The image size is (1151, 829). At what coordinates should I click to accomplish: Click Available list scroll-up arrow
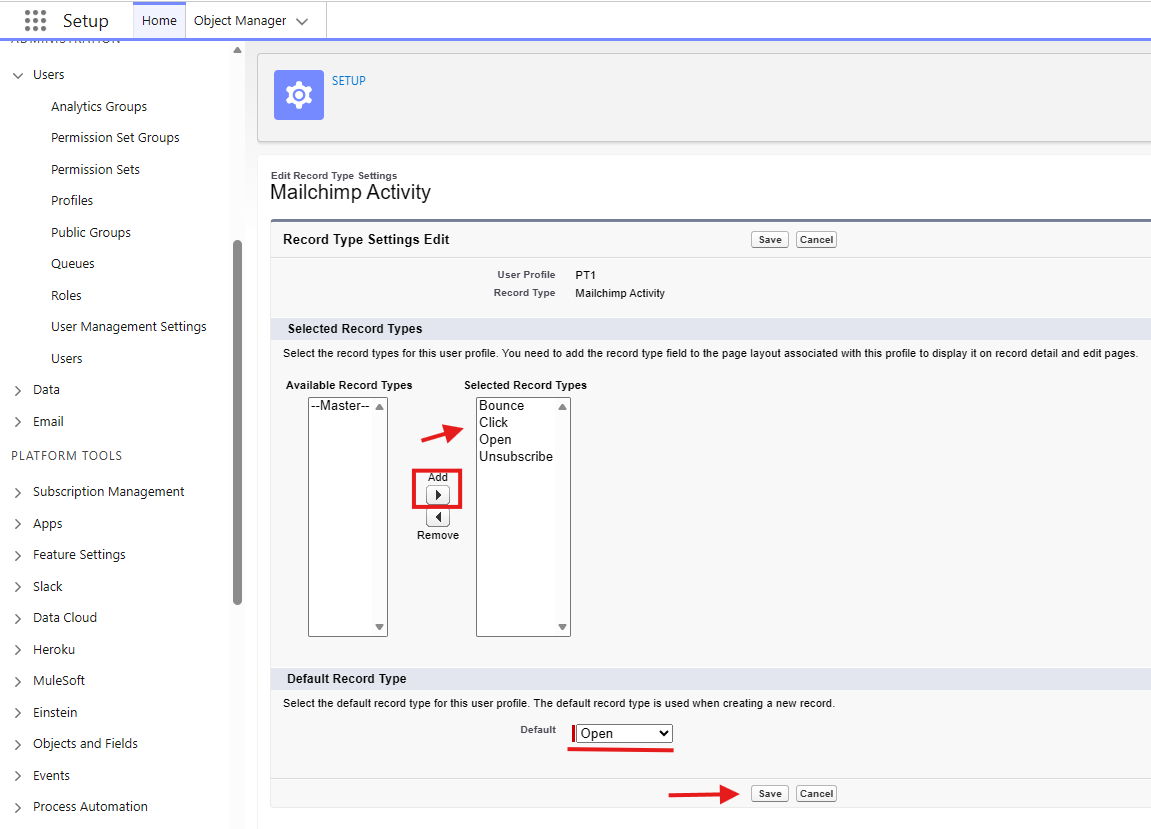pyautogui.click(x=380, y=407)
